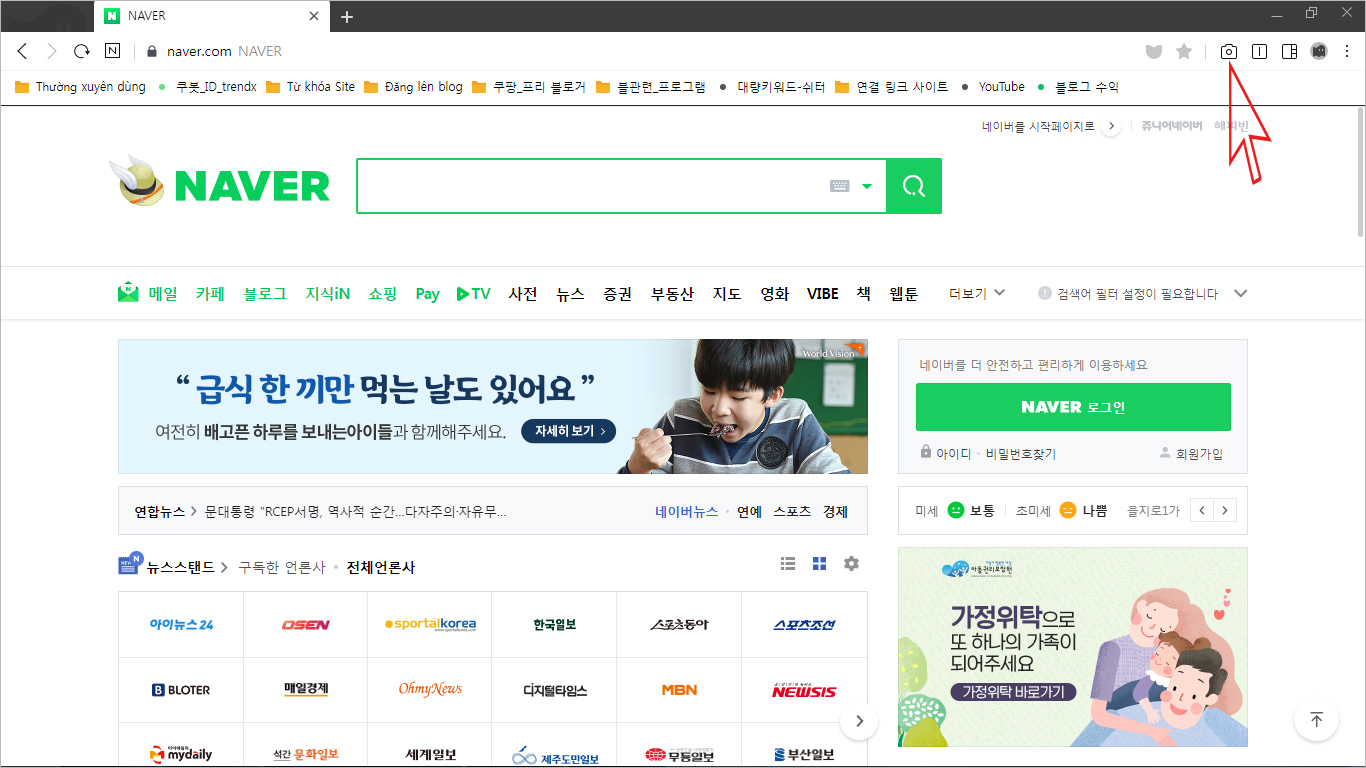The image size is (1366, 768).
Task: Open the 지식iN menu link
Action: coord(328,294)
